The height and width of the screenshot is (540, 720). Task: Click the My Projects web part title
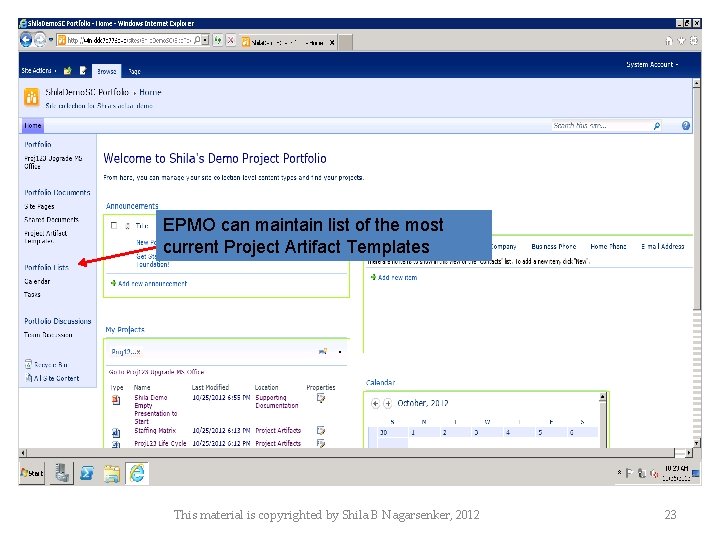click(125, 330)
